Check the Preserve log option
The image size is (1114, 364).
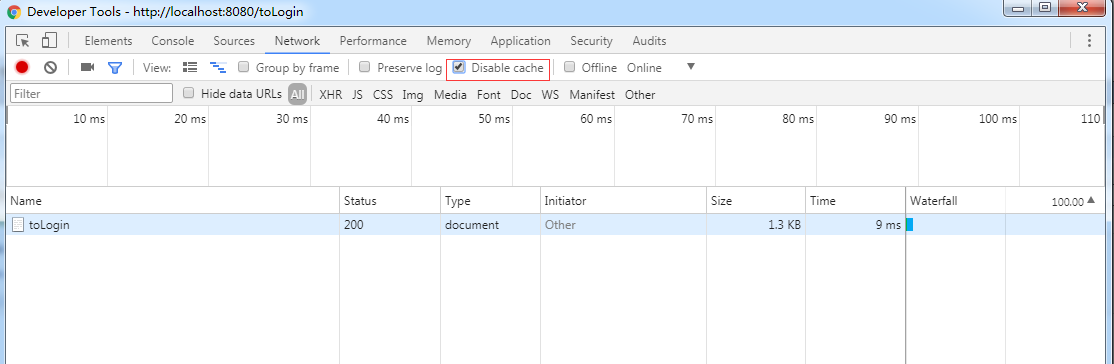coord(364,68)
